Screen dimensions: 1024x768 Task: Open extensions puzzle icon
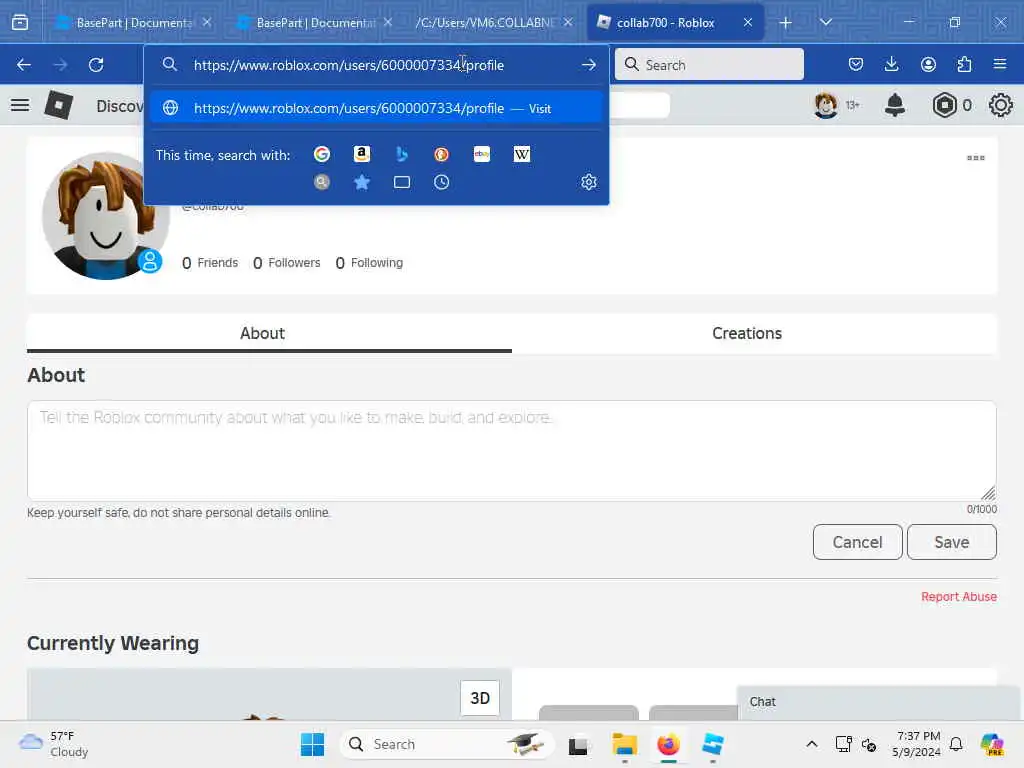click(964, 64)
